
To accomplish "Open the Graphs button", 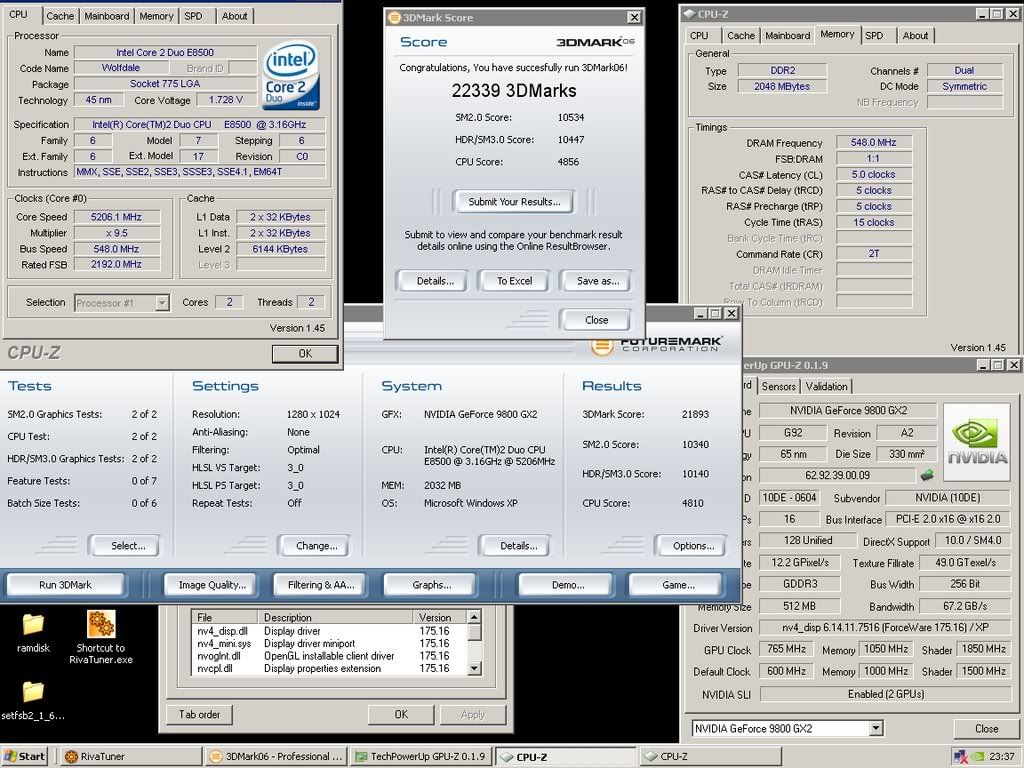I will [432, 584].
